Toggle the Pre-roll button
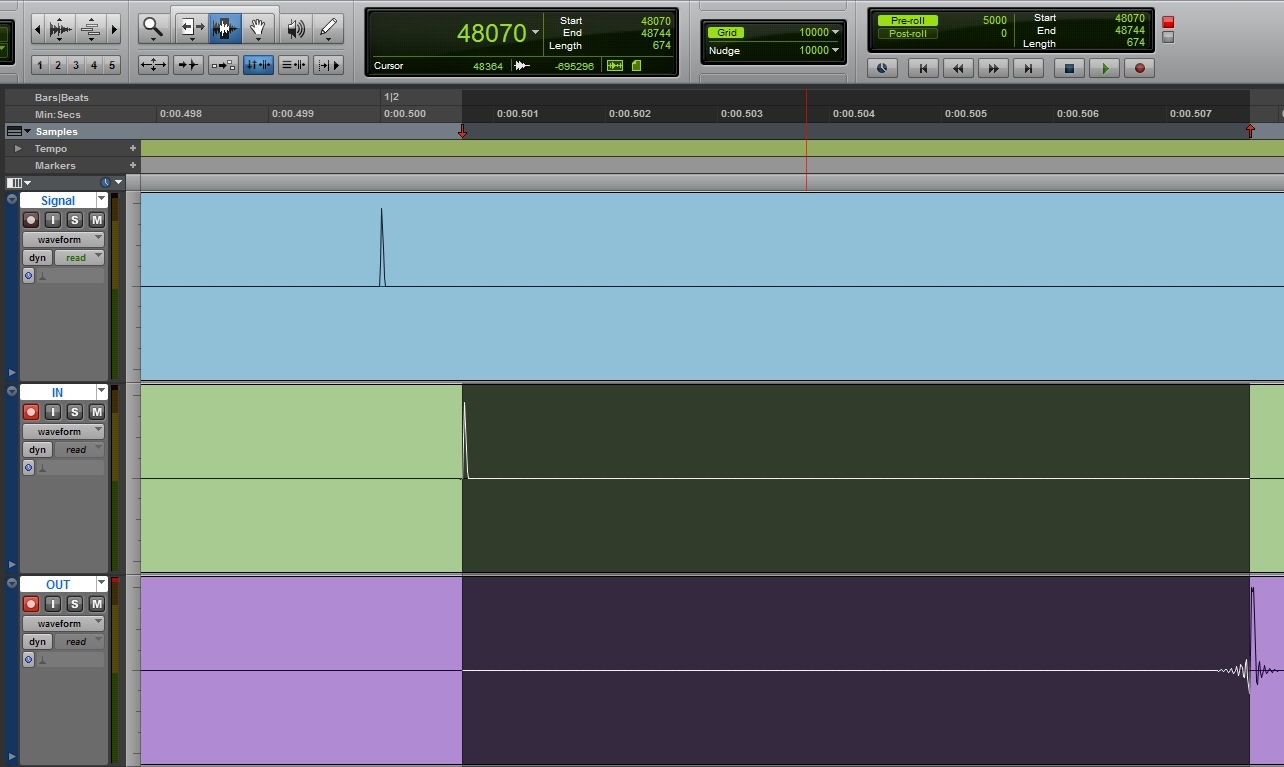This screenshot has height=767, width=1284. point(907,20)
